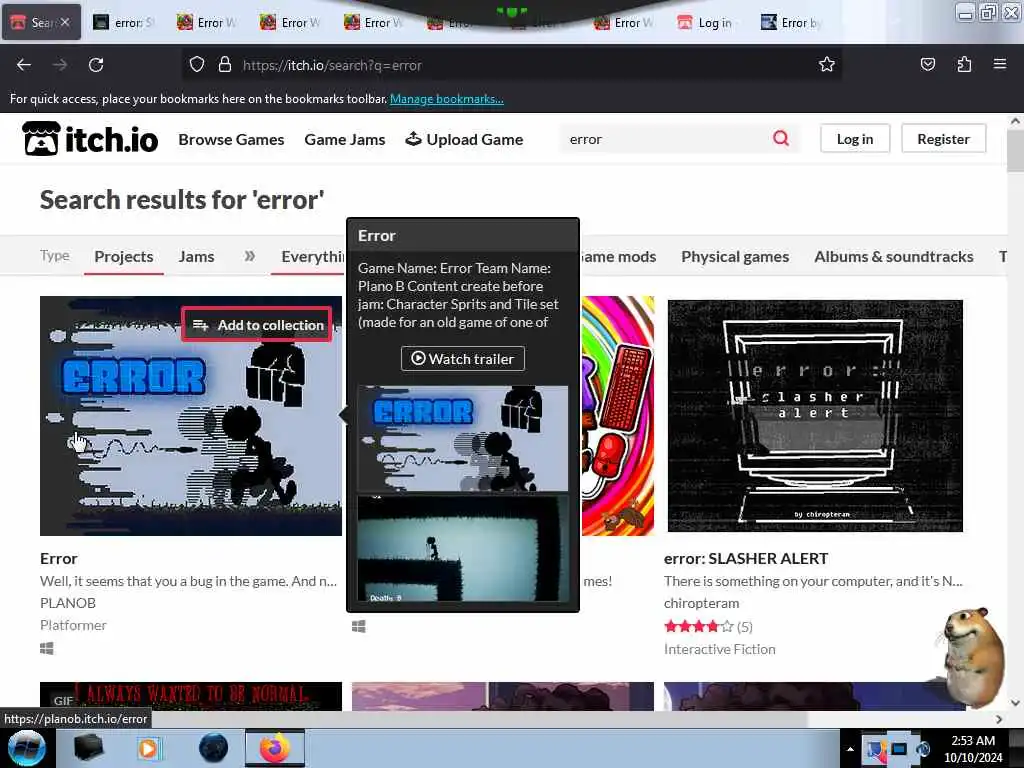Open the Firefox hamburger application menu
This screenshot has width=1024, height=768.
click(999, 64)
